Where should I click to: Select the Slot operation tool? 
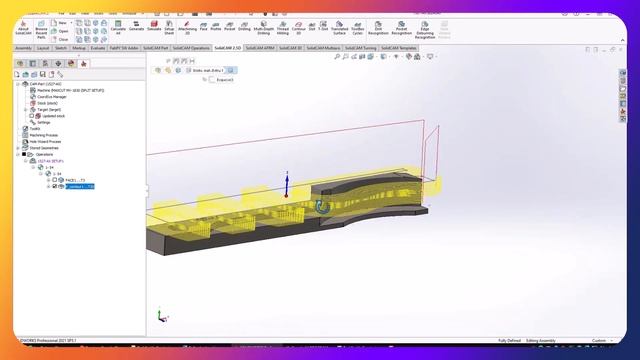pos(312,27)
